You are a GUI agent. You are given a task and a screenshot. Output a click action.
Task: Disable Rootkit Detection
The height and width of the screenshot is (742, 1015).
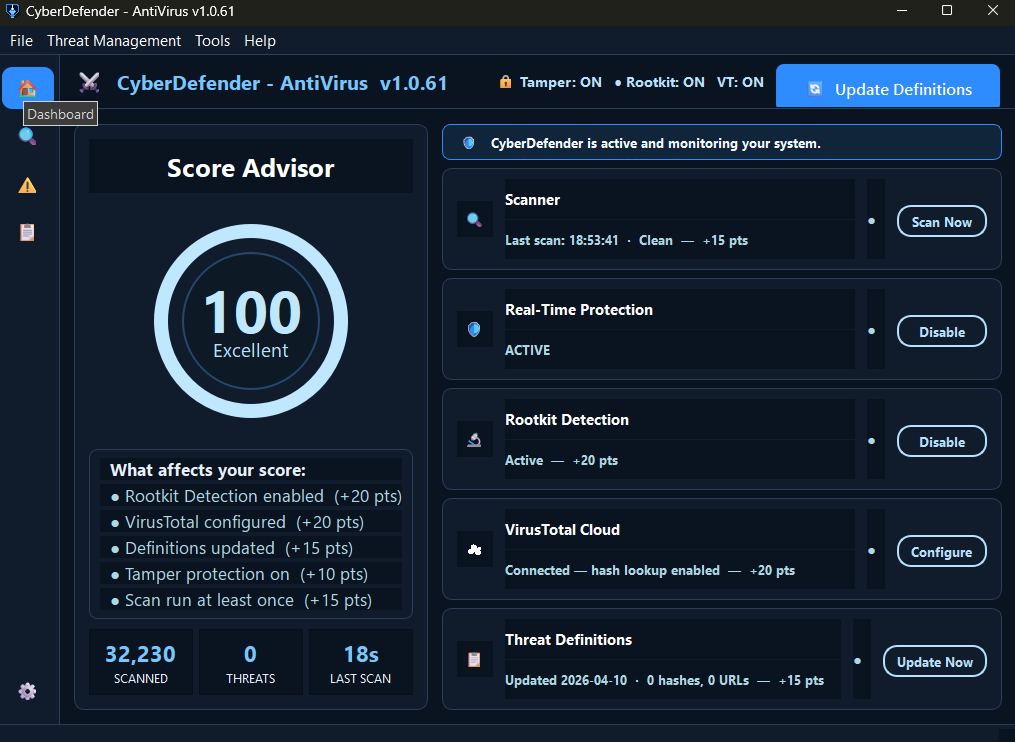[x=942, y=442]
